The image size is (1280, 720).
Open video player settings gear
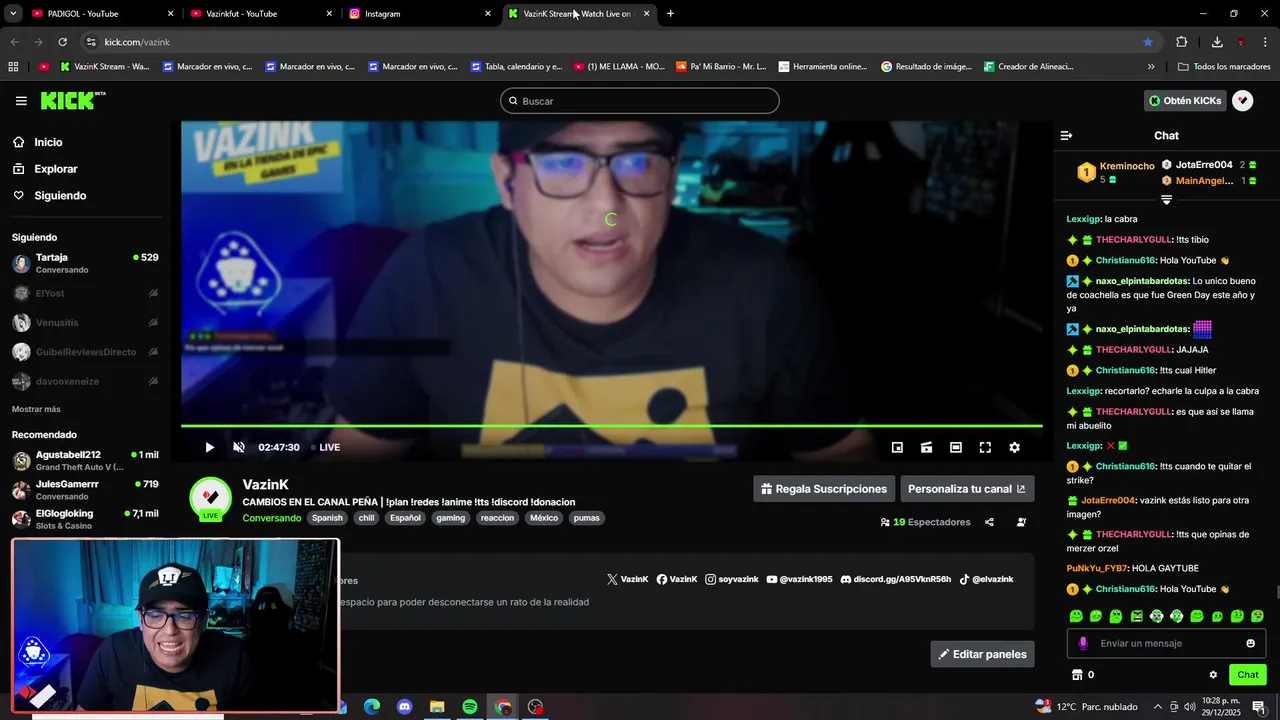tap(1014, 447)
